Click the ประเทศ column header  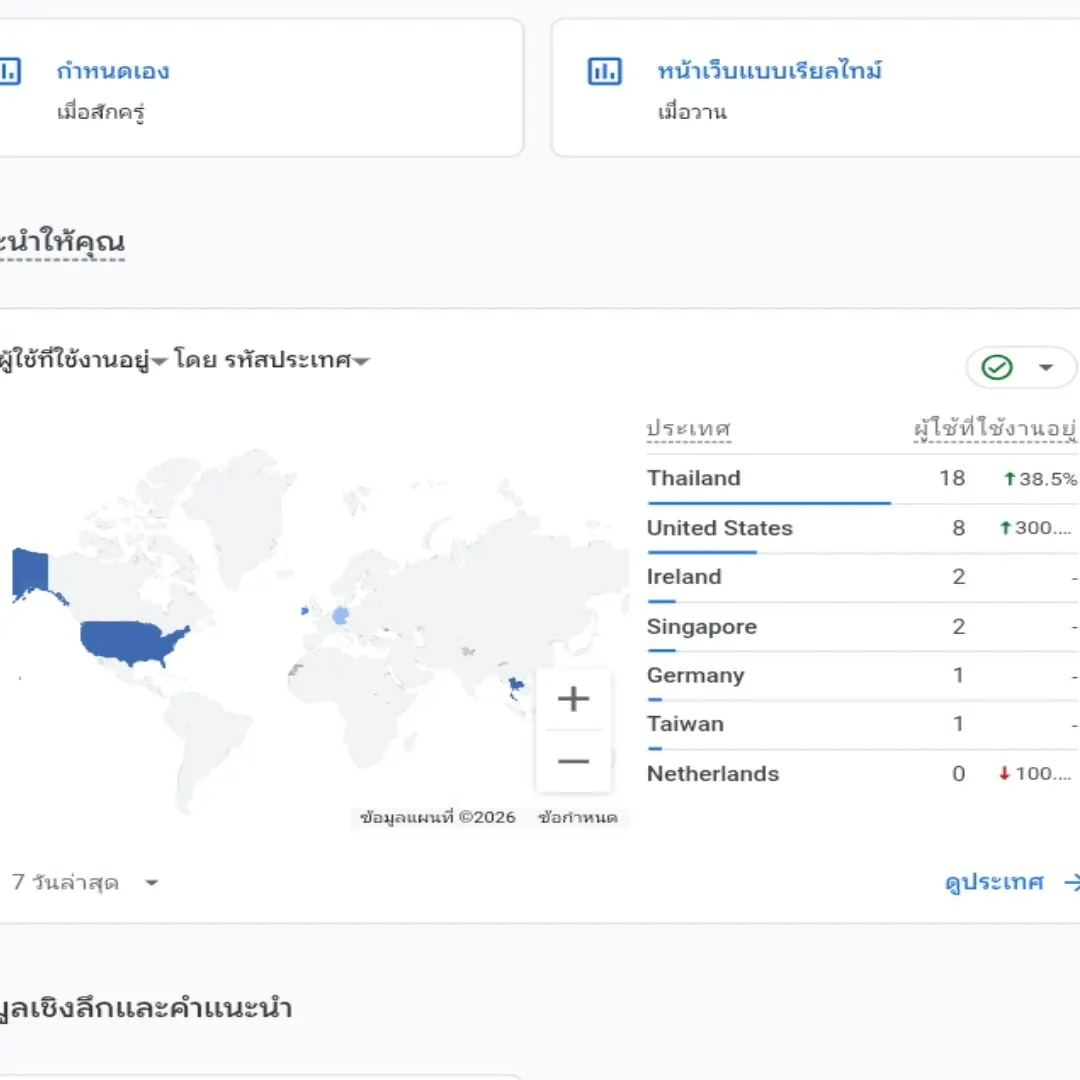tap(688, 428)
